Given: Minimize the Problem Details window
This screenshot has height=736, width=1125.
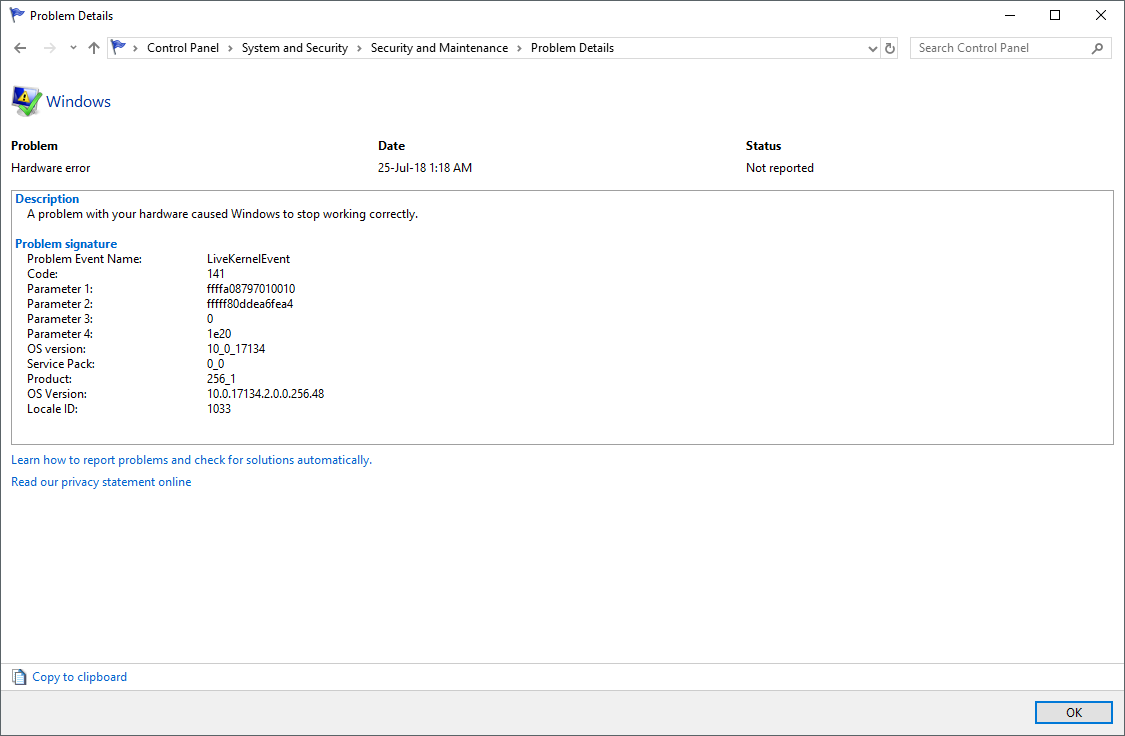Looking at the screenshot, I should click(x=1010, y=15).
